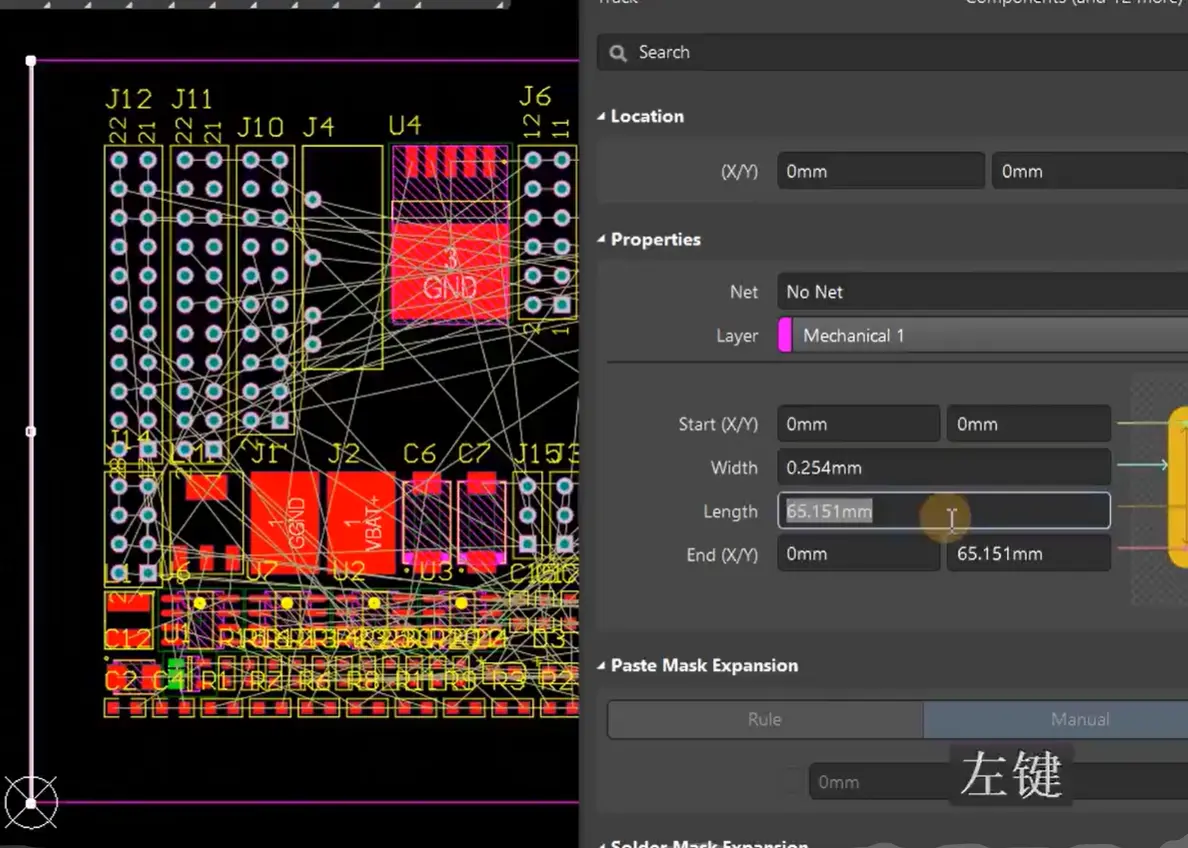The width and height of the screenshot is (1188, 848).
Task: Open the Layer dropdown showing Mechanical 1
Action: 983,336
